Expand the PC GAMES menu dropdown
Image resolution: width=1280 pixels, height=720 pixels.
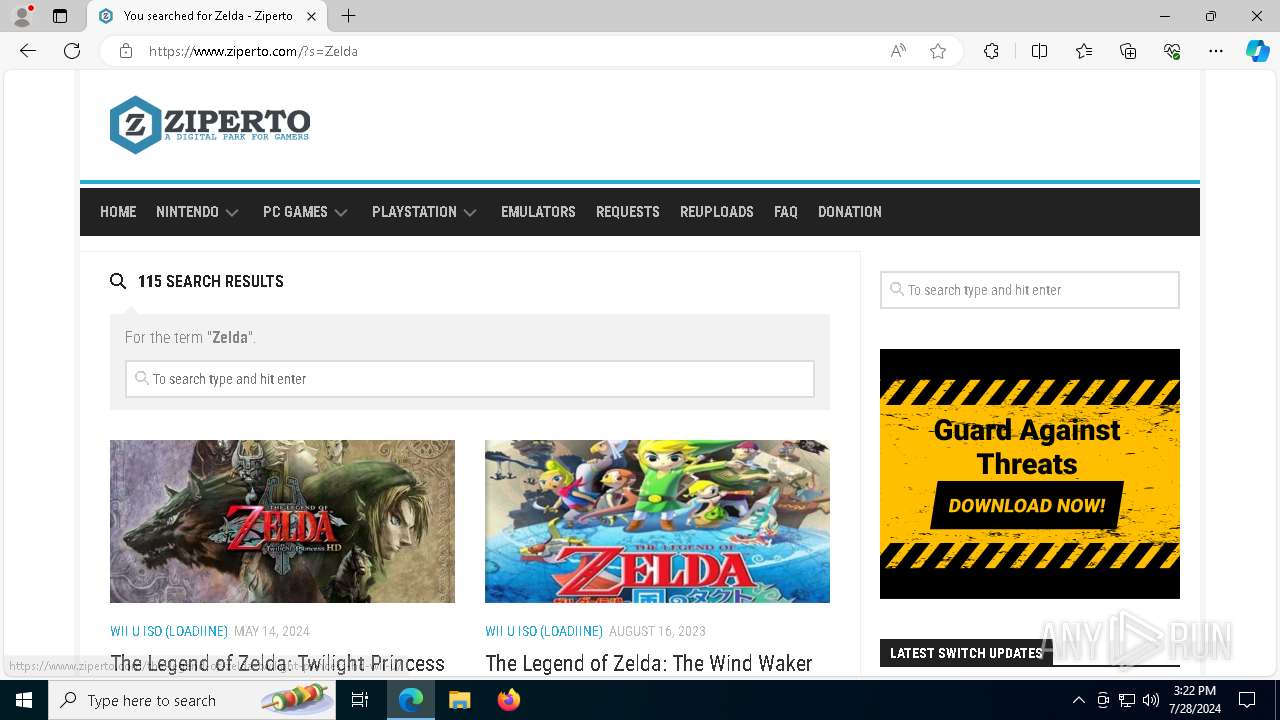305,212
